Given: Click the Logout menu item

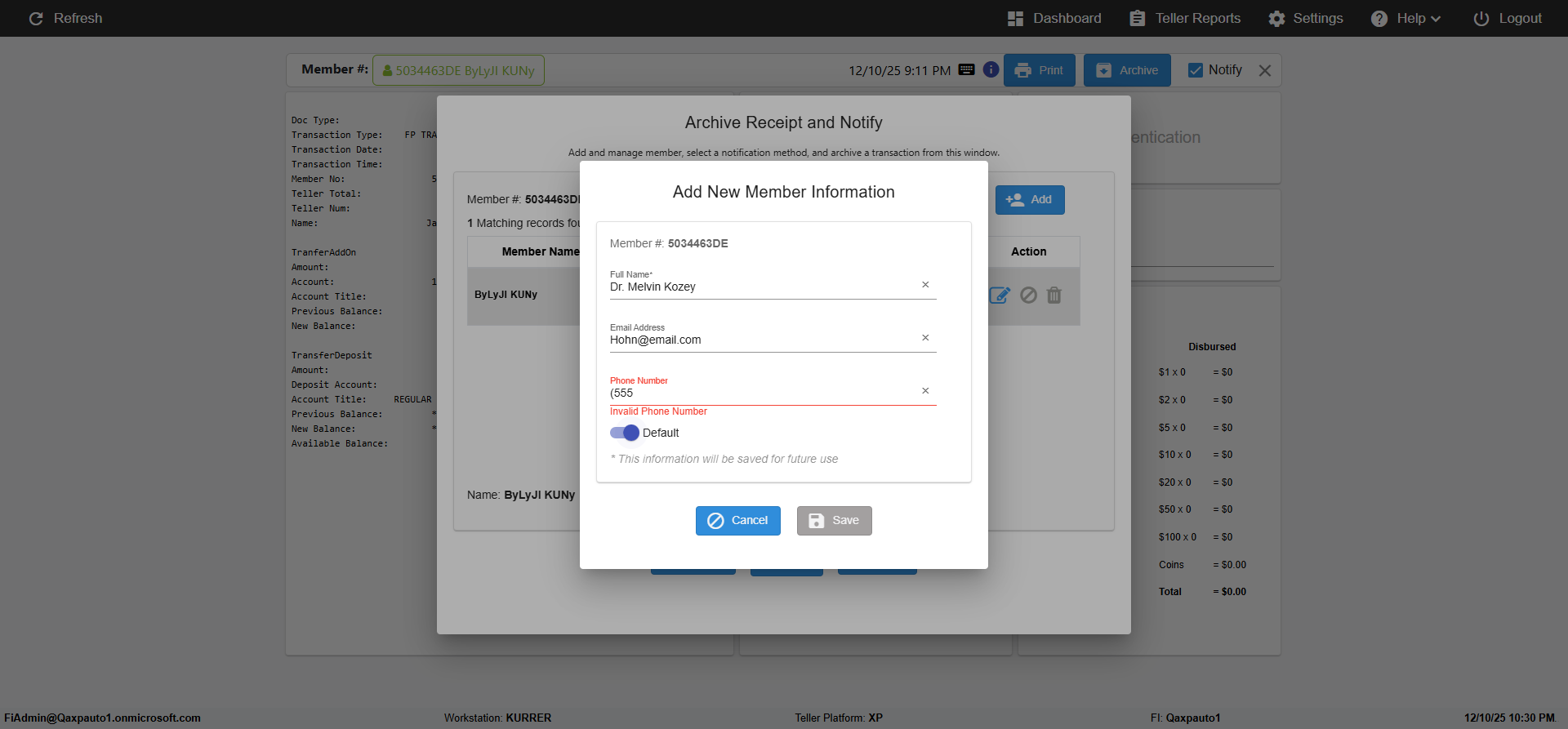Looking at the screenshot, I should [1508, 18].
